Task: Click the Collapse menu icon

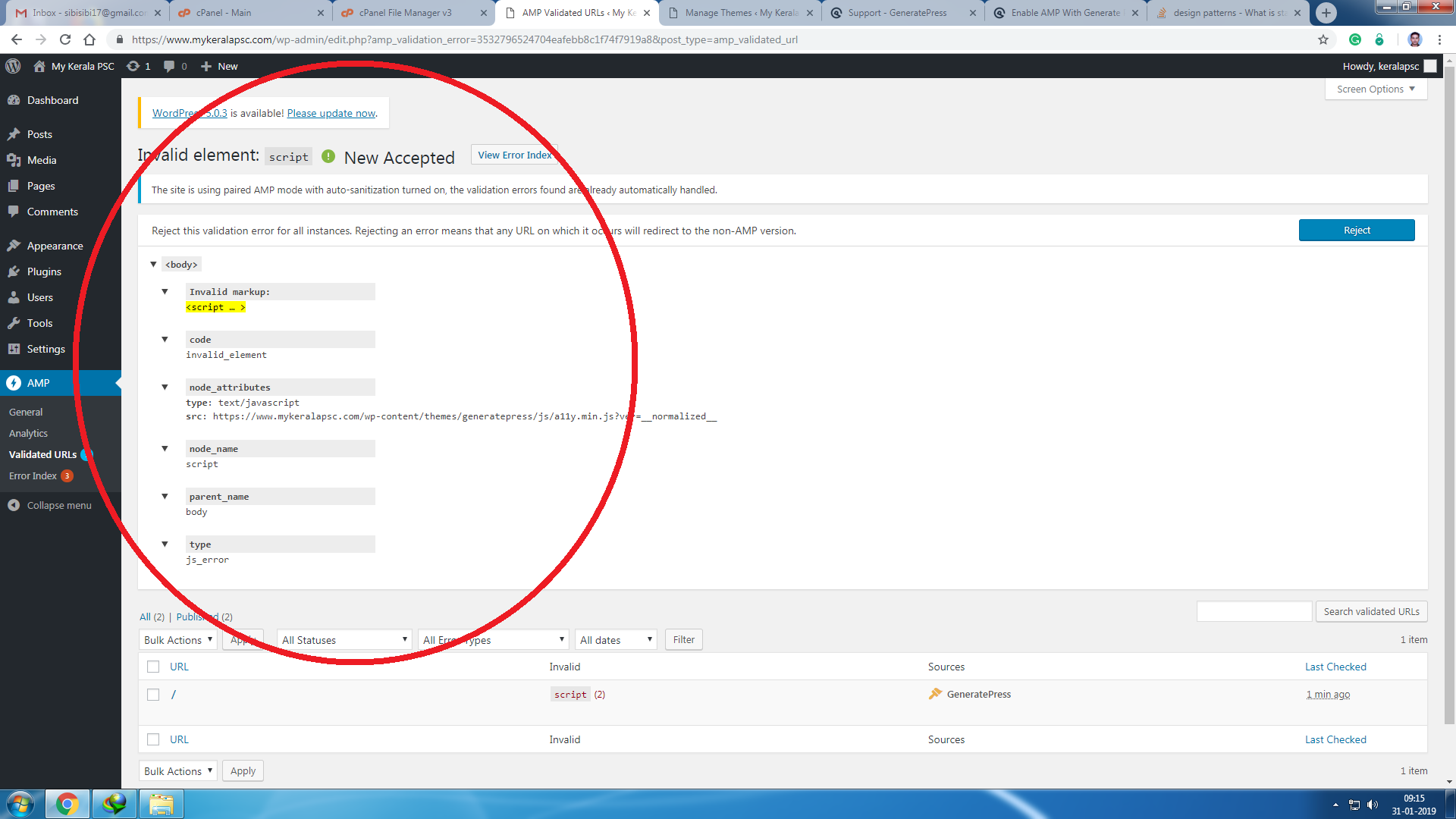Action: (x=14, y=505)
